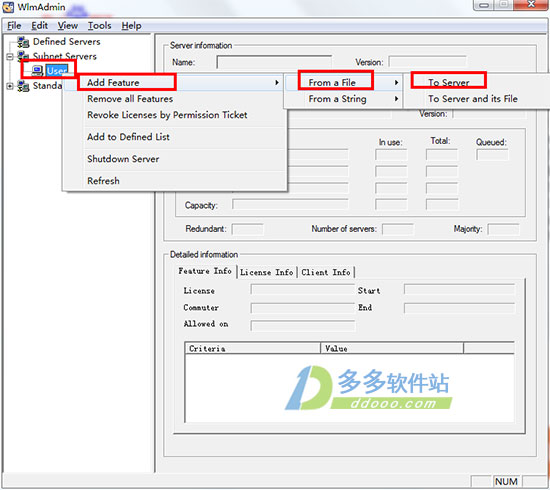Screen dimensions: 550x490
Task: Click the User server computer icon
Action: click(37, 71)
